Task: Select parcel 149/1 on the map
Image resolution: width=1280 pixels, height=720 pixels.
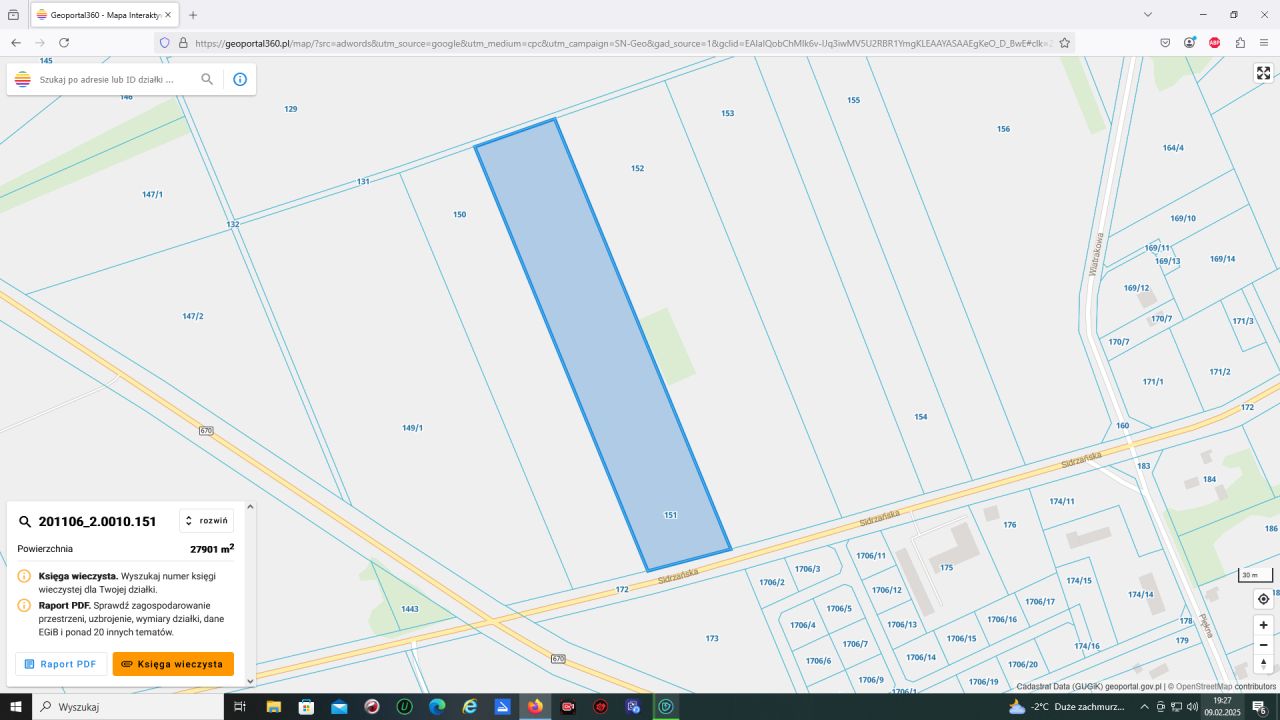Action: (412, 428)
